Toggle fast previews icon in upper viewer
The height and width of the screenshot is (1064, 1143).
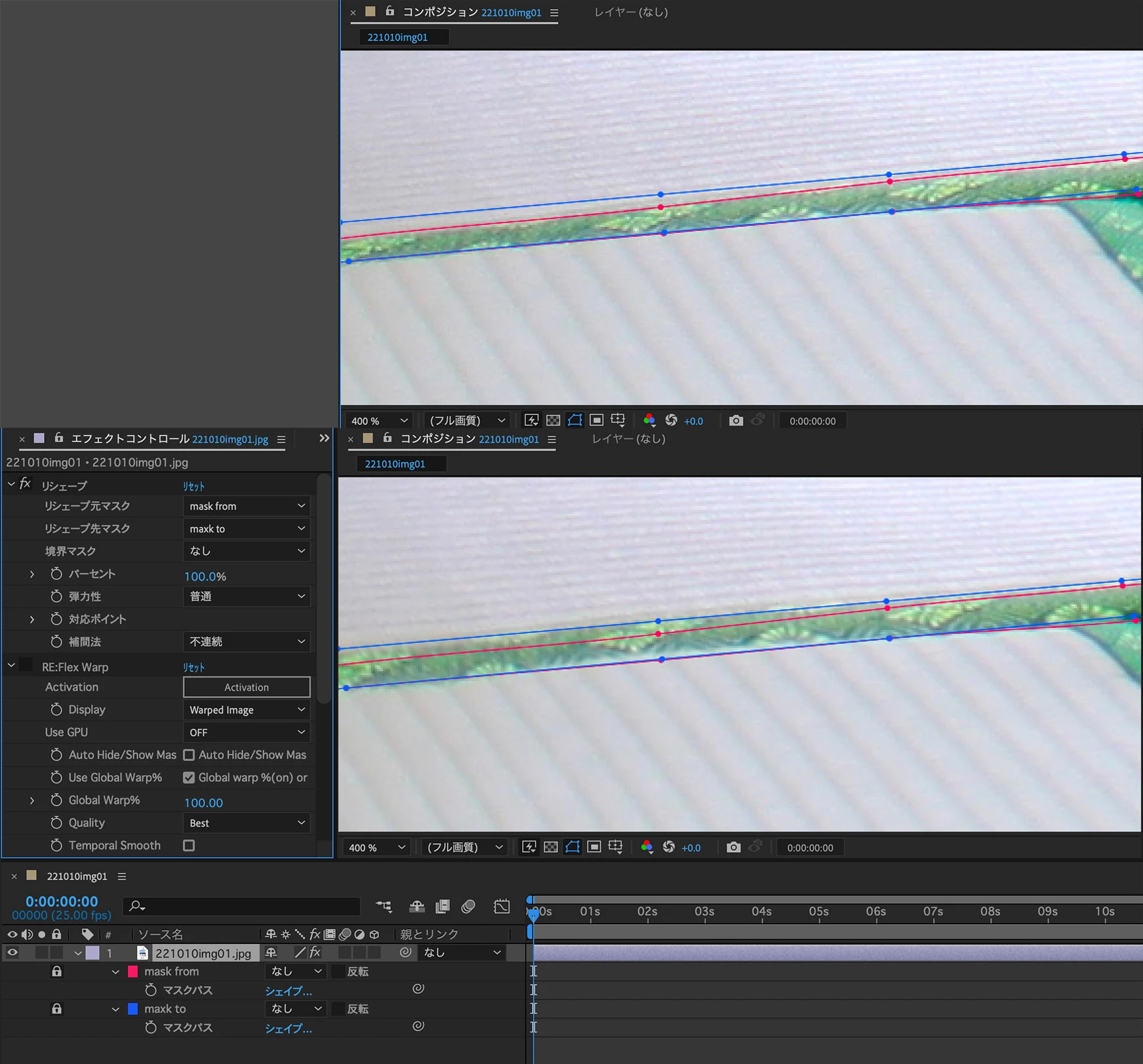click(531, 420)
